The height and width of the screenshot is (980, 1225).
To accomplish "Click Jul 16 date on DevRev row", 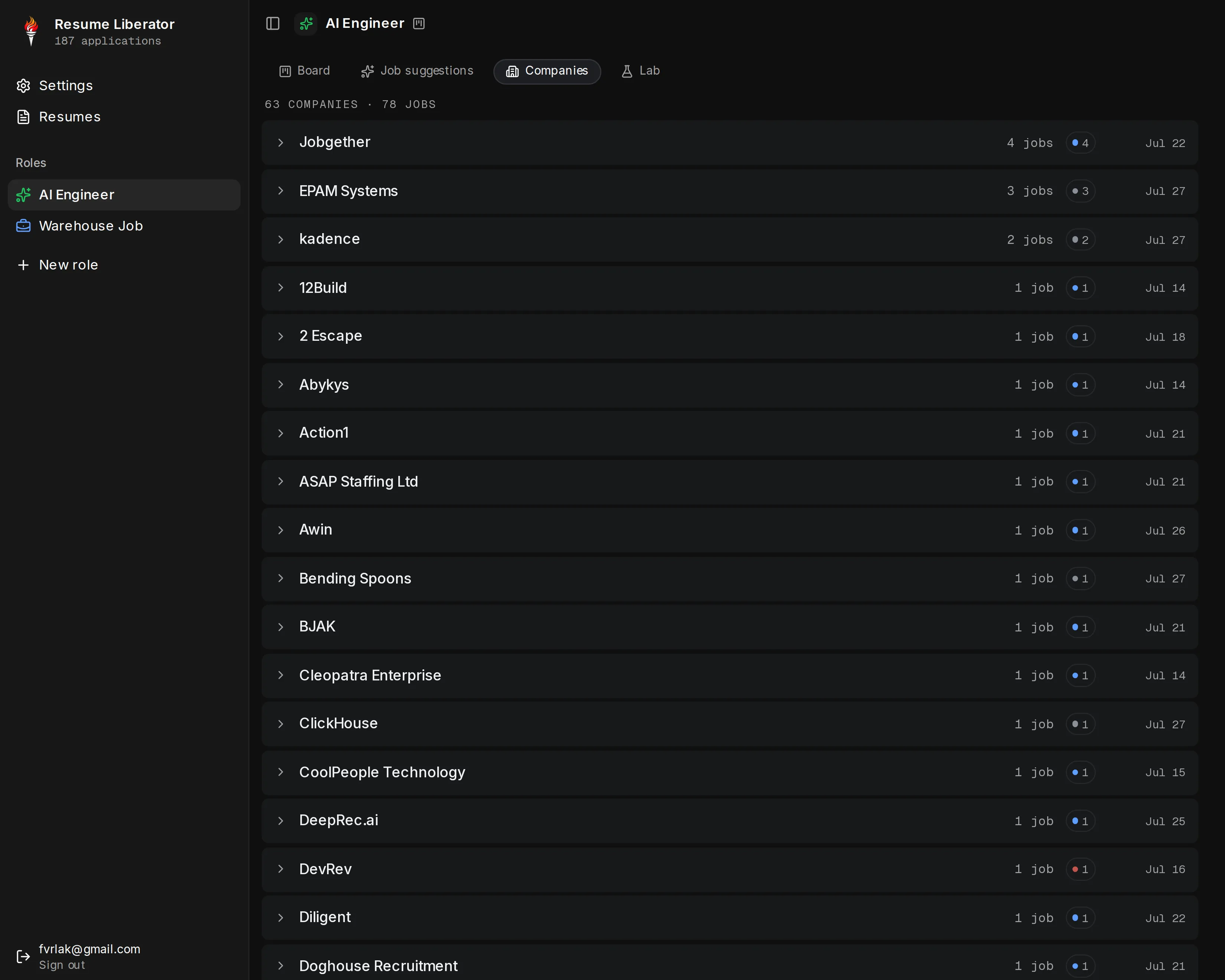I will pyautogui.click(x=1165, y=870).
